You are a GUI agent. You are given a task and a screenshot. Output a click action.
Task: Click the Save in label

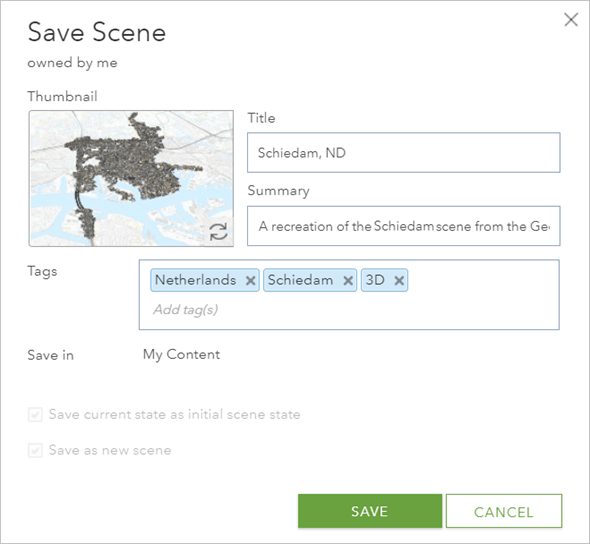point(50,355)
